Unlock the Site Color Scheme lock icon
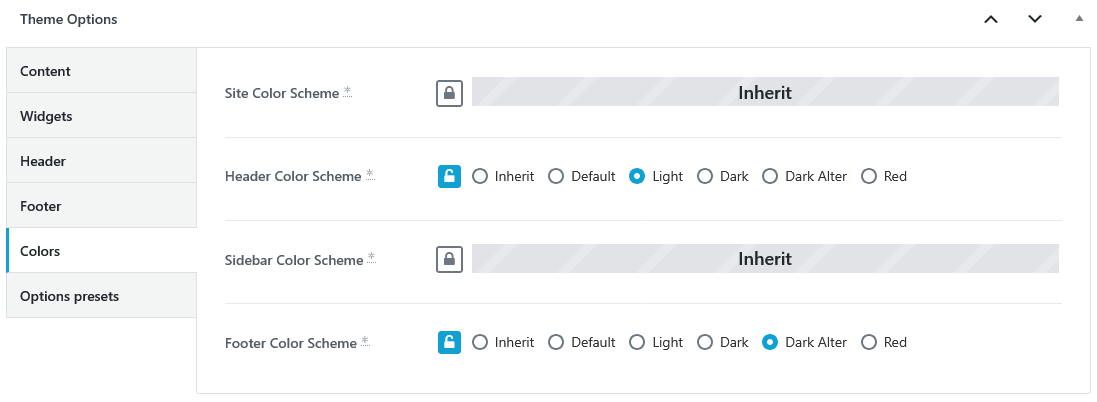Image resolution: width=1097 pixels, height=402 pixels. 449,93
